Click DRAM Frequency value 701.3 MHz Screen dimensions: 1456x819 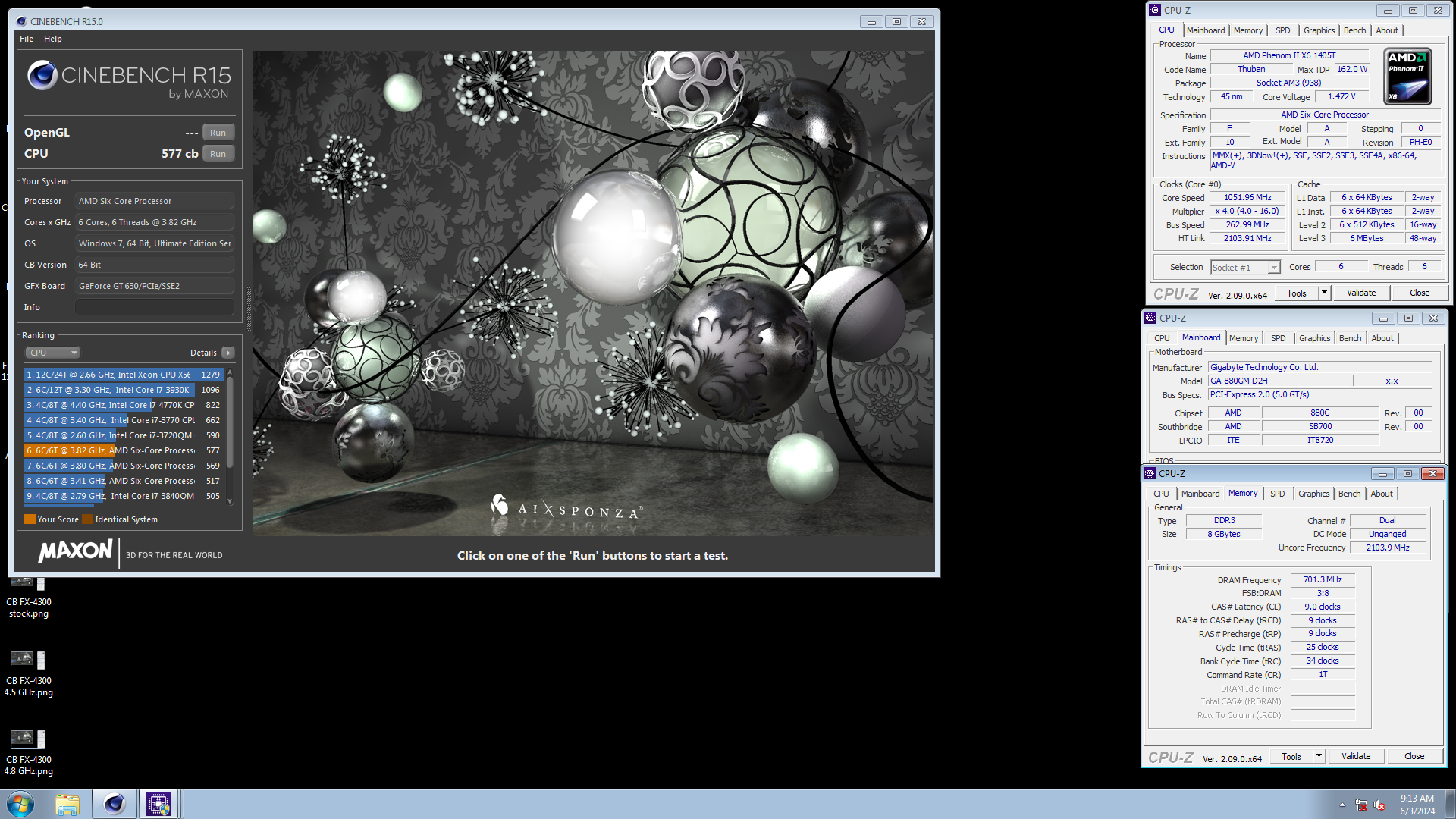tap(1323, 579)
